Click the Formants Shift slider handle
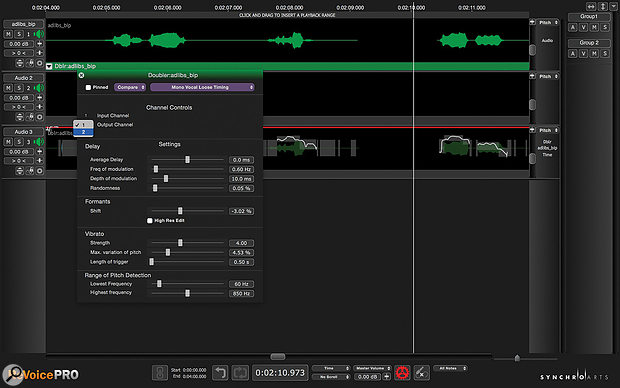Image resolution: width=620 pixels, height=388 pixels. [x=180, y=211]
